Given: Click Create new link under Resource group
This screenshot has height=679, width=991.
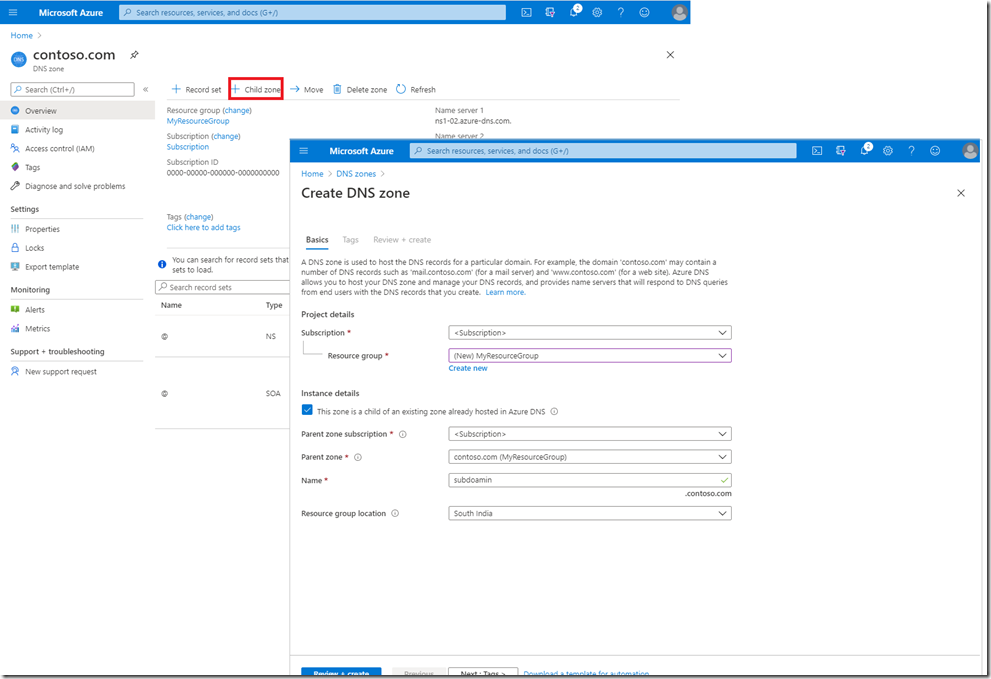Looking at the screenshot, I should tap(468, 369).
